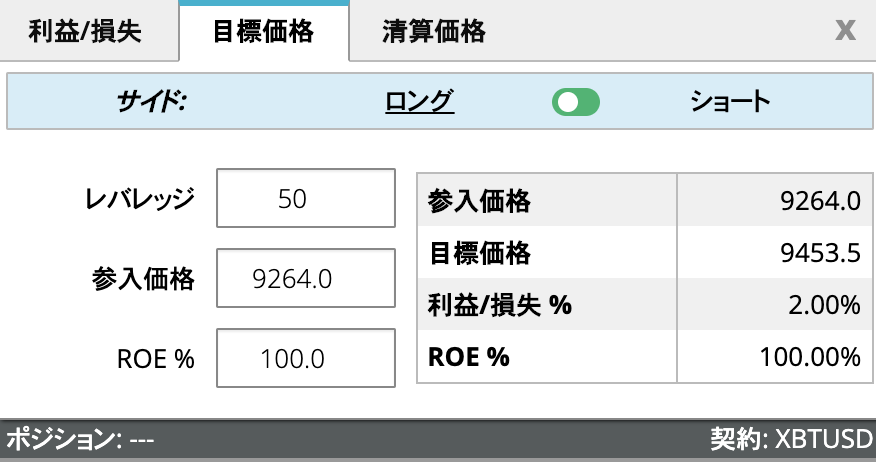This screenshot has width=876, height=462.
Task: Select the 目標価格 tab
Action: click(264, 32)
